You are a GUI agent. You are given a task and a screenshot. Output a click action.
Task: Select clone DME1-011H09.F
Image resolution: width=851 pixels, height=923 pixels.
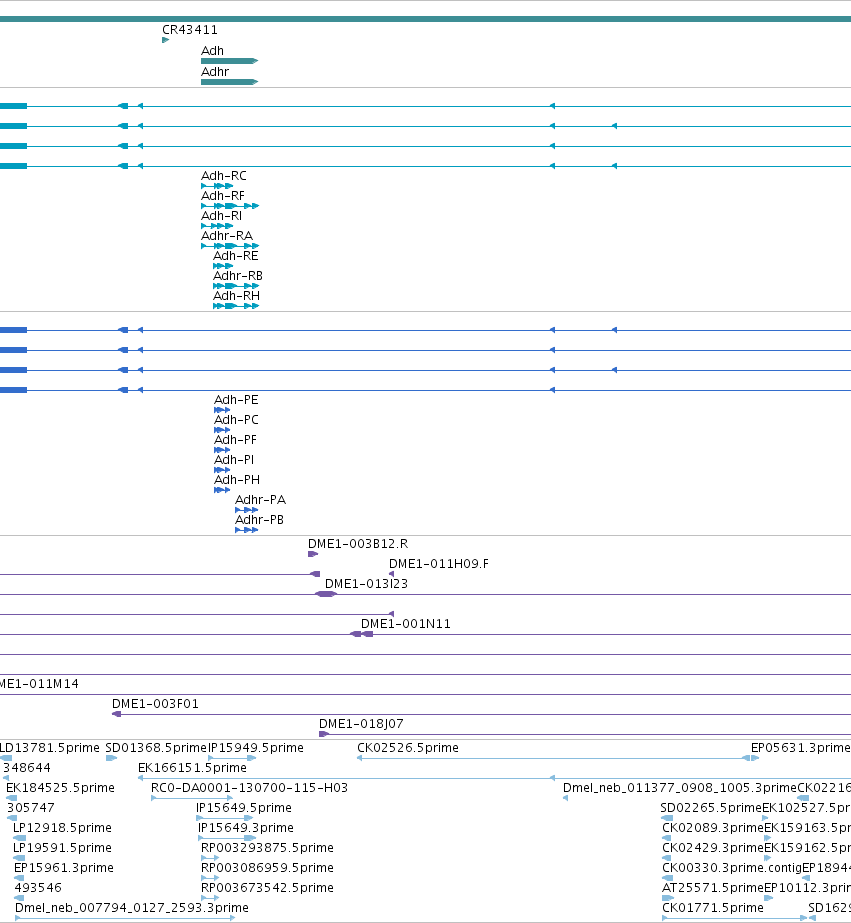pos(391,574)
